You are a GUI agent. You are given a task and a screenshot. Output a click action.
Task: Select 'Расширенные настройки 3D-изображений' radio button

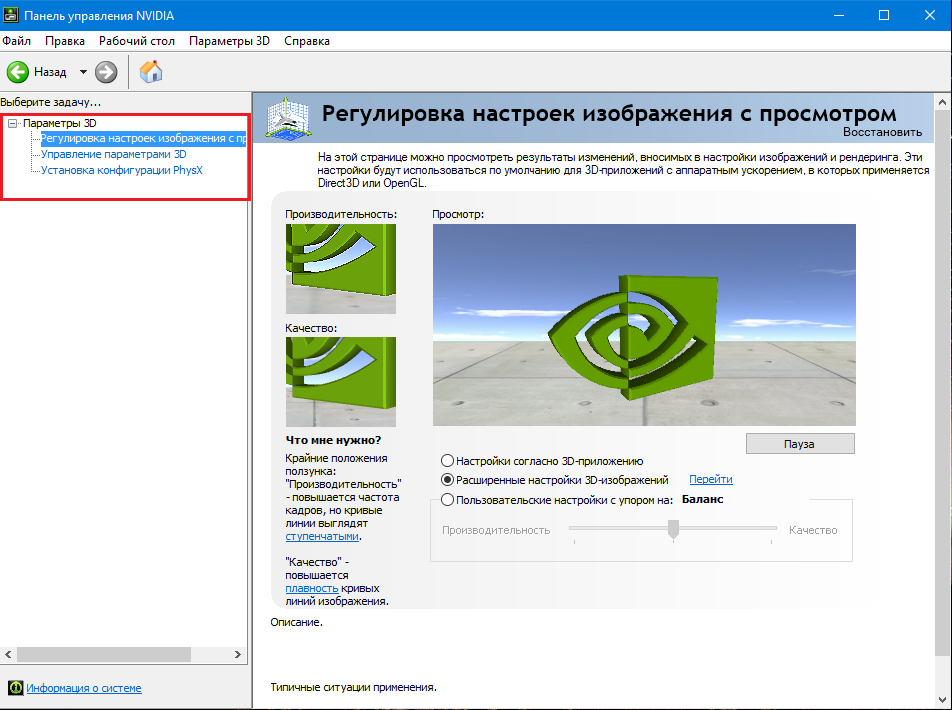click(448, 480)
